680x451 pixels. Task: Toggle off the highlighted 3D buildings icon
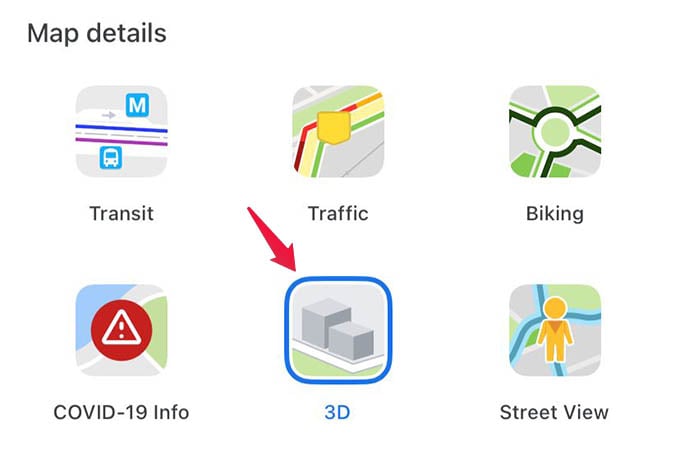[338, 330]
